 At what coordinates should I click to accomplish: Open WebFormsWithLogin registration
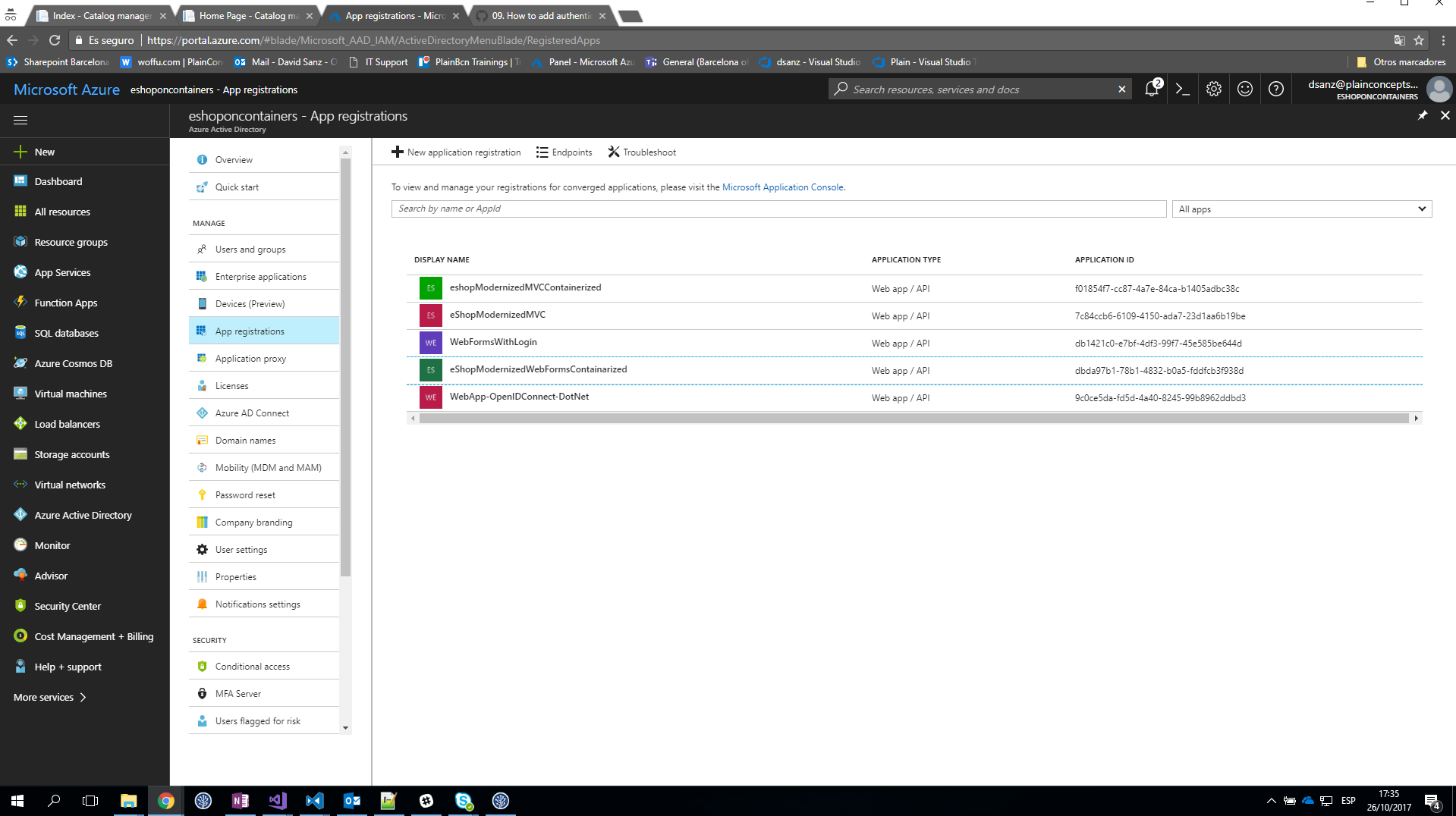click(x=493, y=342)
